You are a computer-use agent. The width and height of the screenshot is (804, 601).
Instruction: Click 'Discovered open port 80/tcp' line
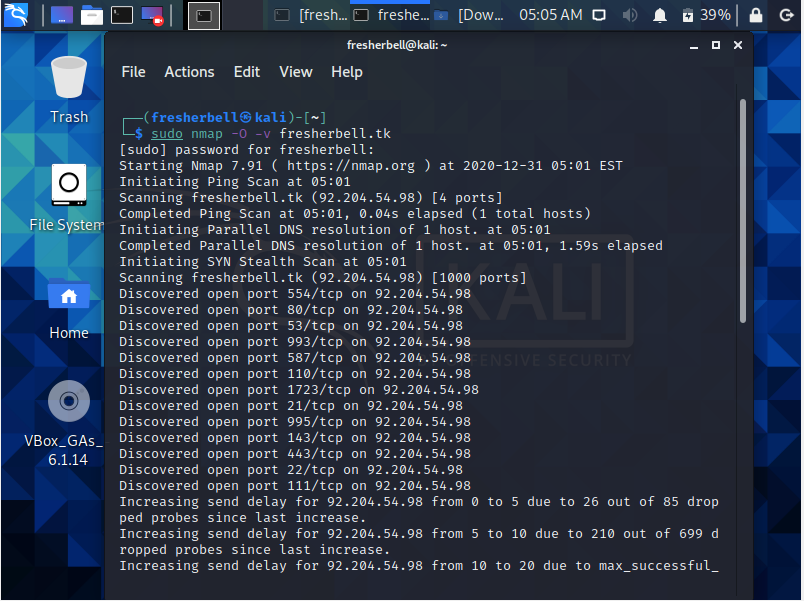tap(291, 310)
